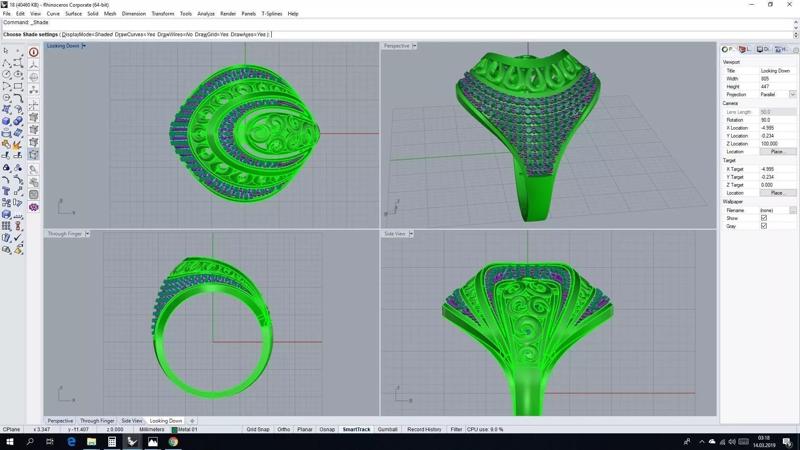Open the Surface menu
The height and width of the screenshot is (450, 800).
73,14
